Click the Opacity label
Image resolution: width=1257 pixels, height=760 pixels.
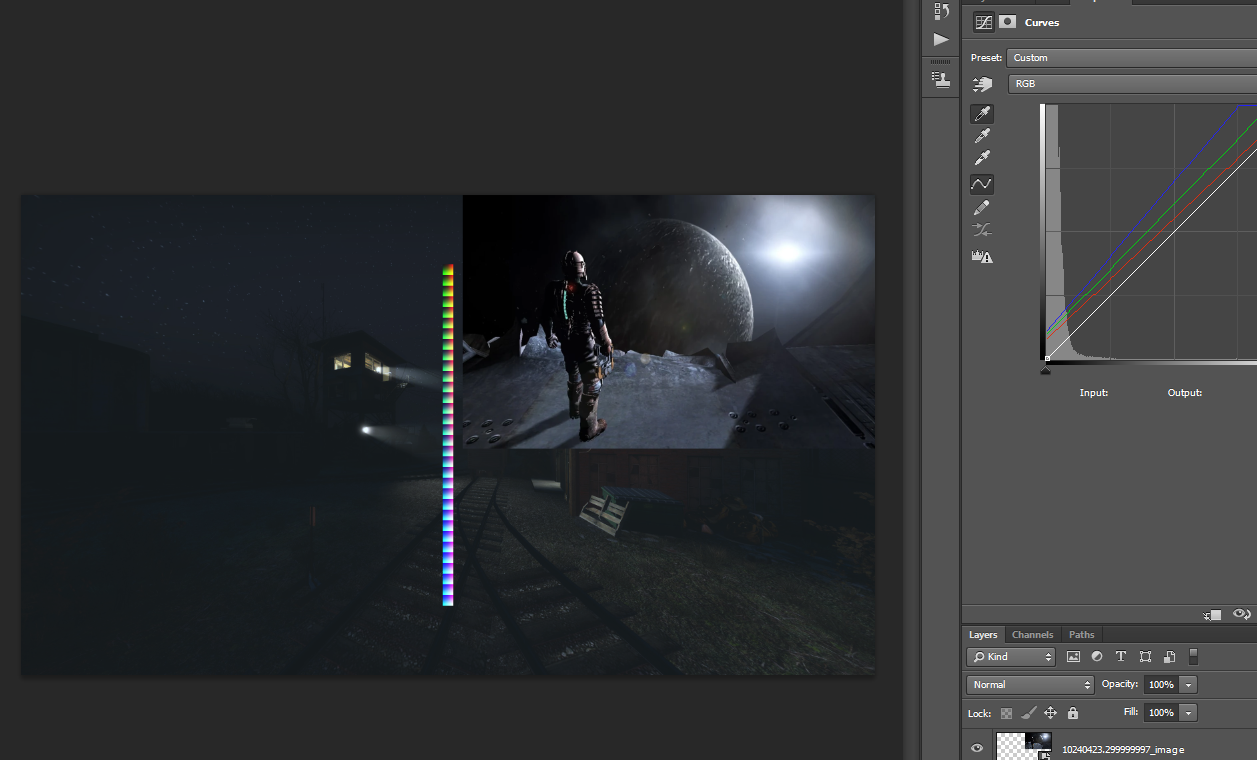point(1119,685)
